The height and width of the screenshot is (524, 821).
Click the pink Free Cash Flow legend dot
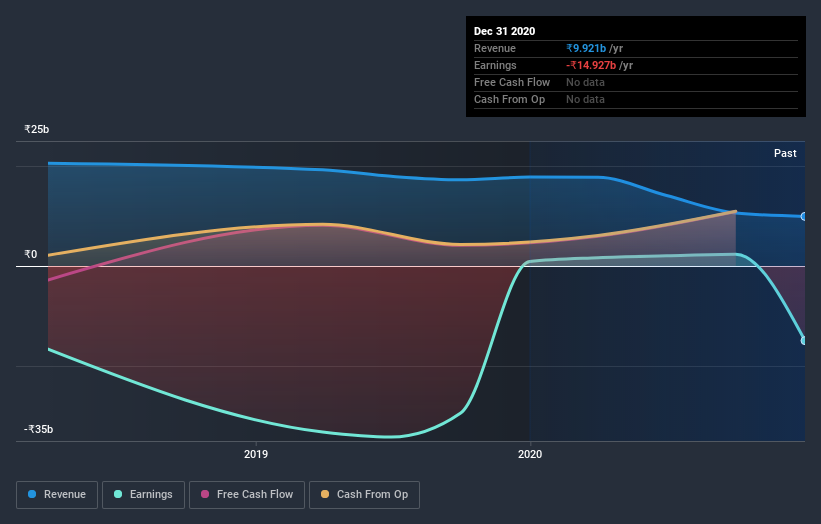(x=205, y=494)
